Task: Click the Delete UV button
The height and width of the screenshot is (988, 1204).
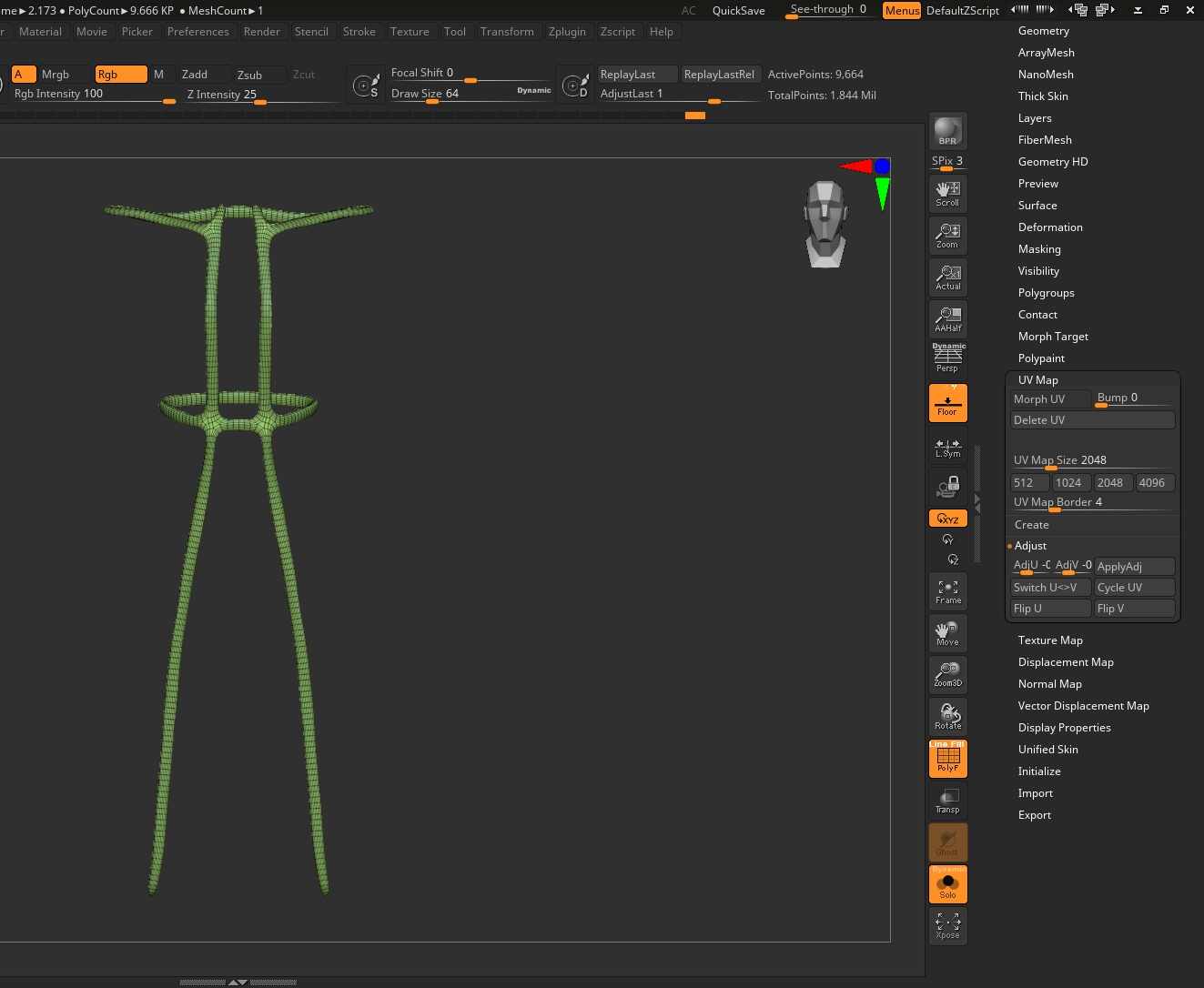Action: 1093,420
